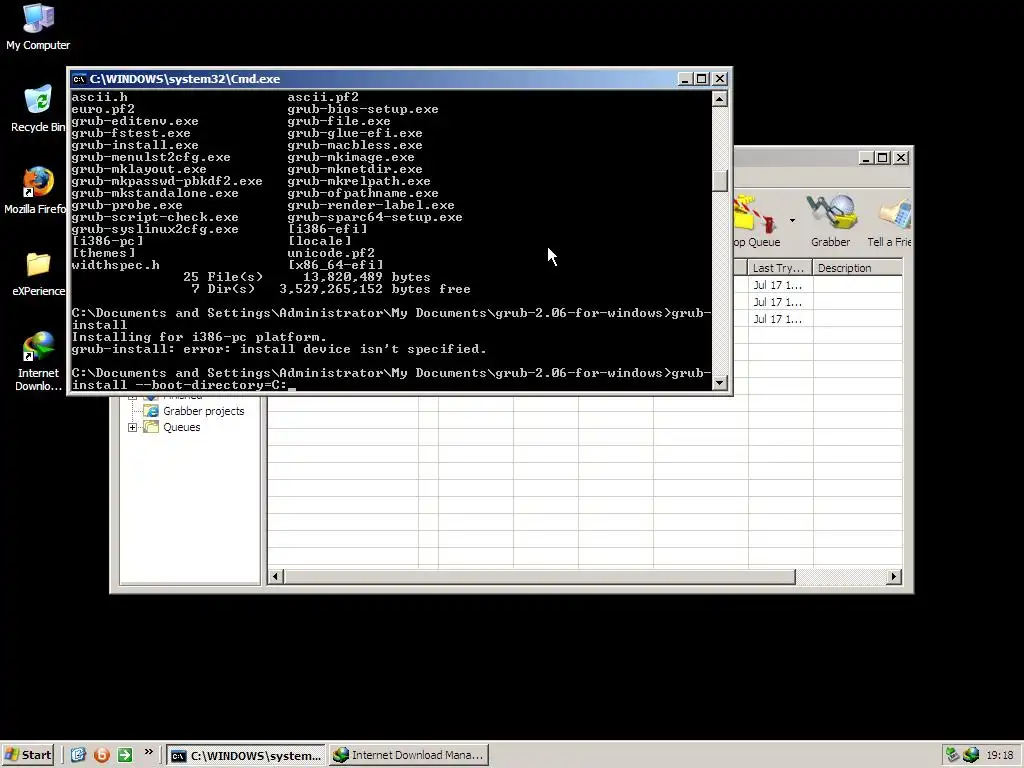This screenshot has width=1024, height=768.
Task: Click right arrow of IDM horizontal scrollbar
Action: coord(894,577)
